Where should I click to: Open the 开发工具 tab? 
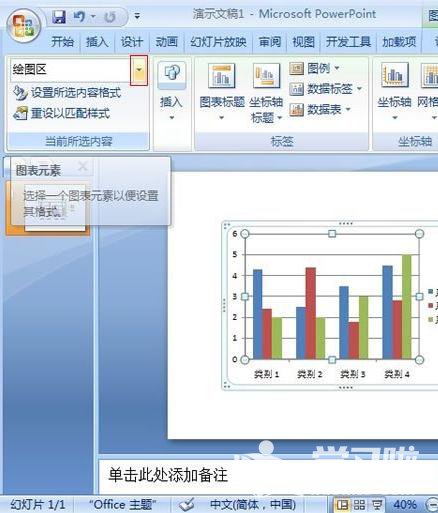pos(348,42)
